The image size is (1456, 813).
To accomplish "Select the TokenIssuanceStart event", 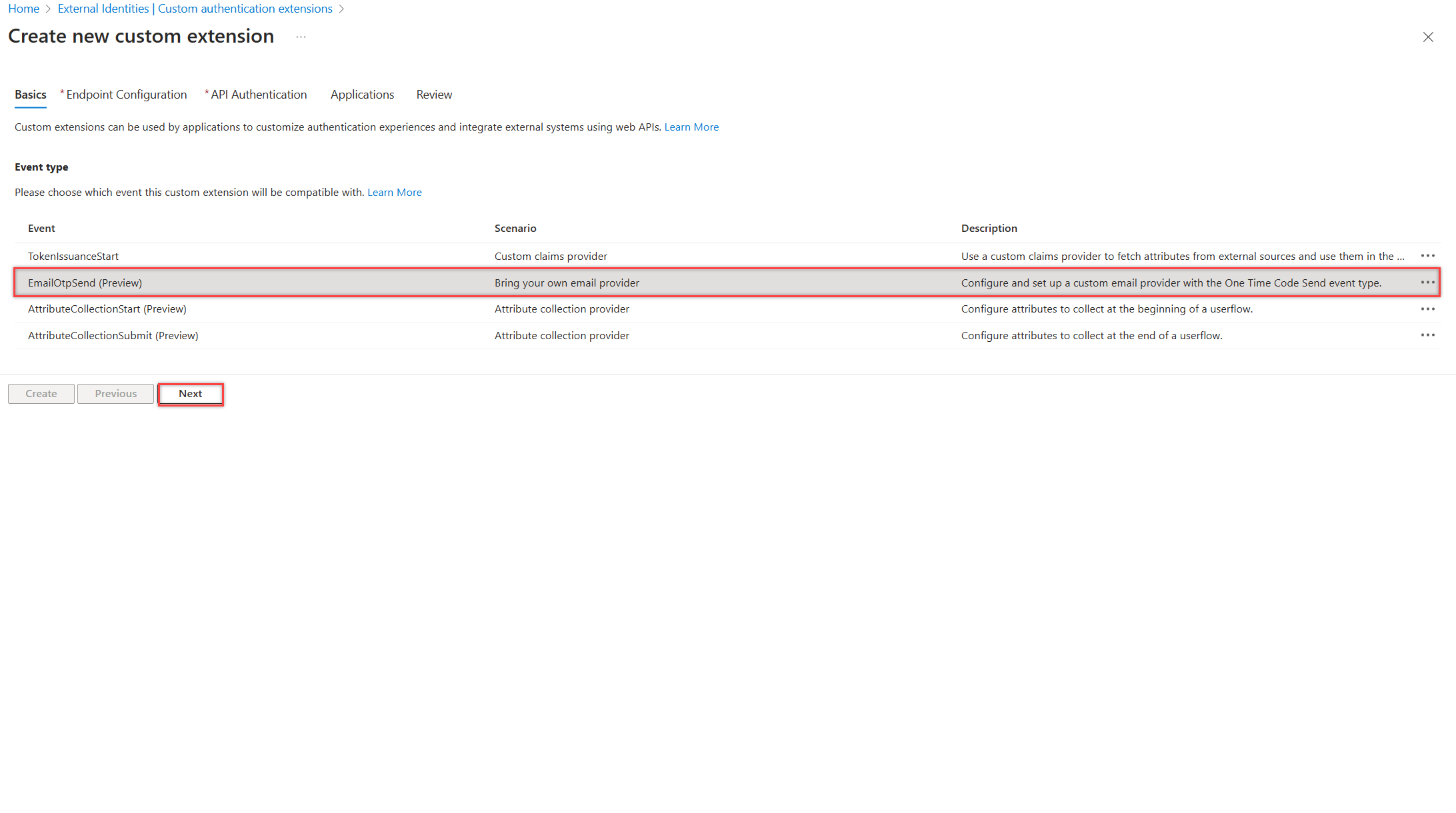I will point(73,256).
